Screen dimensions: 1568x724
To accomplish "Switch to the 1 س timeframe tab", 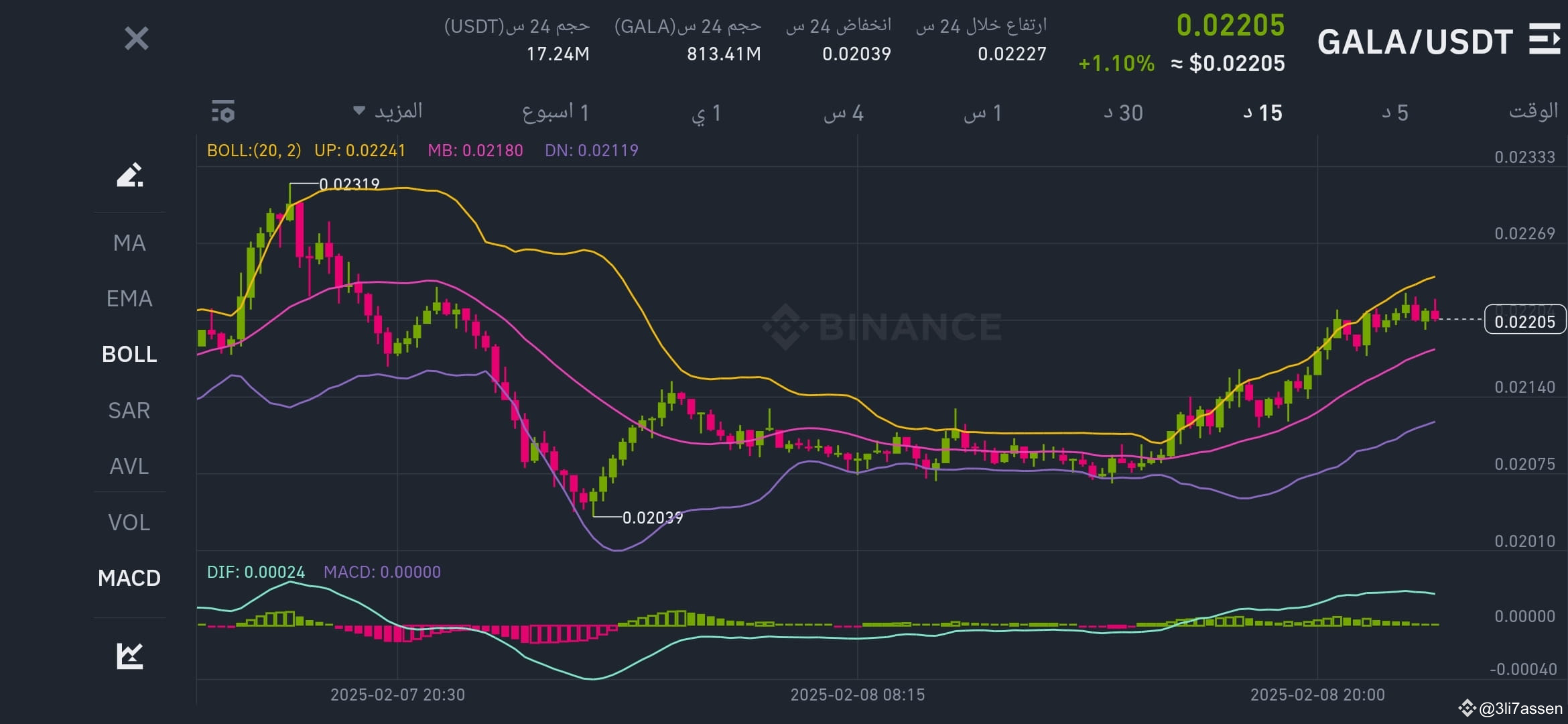I will coord(985,113).
